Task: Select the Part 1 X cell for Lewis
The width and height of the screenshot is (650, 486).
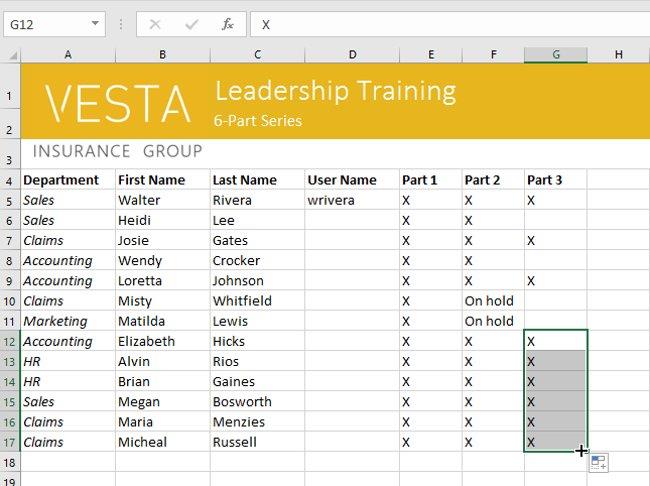Action: tap(431, 321)
